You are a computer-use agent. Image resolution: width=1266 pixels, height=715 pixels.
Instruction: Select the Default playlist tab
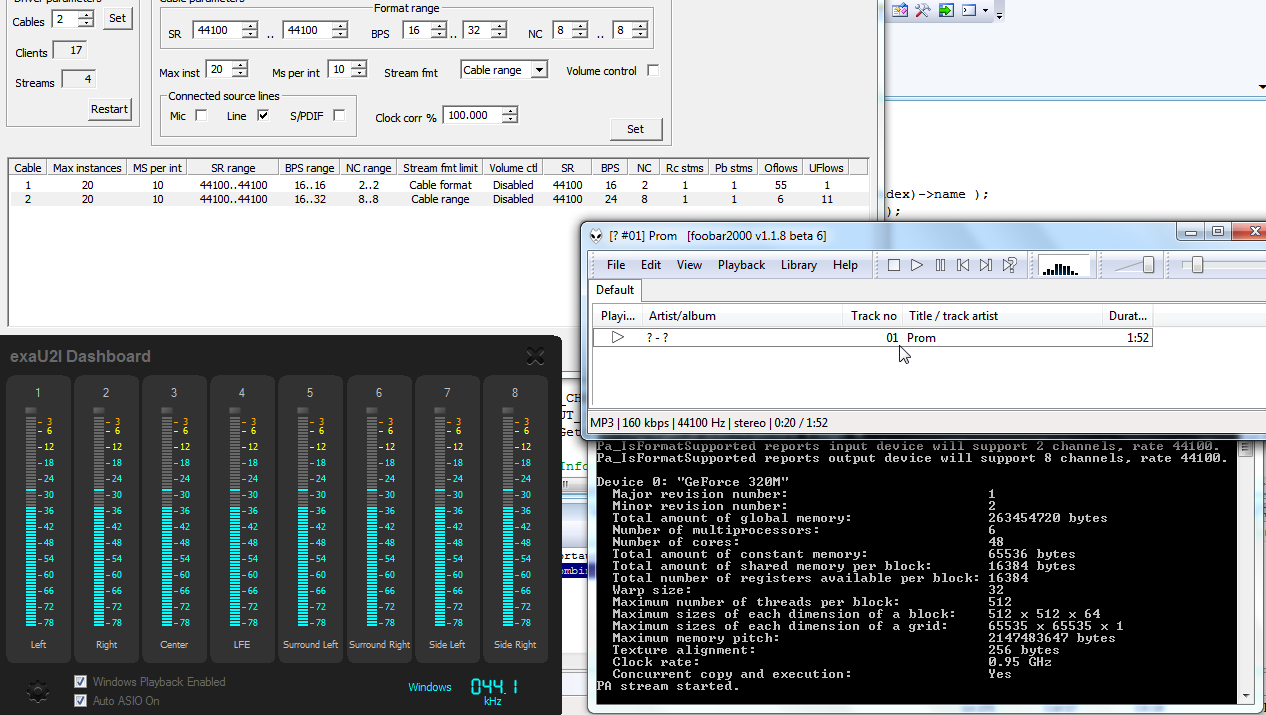pos(615,290)
